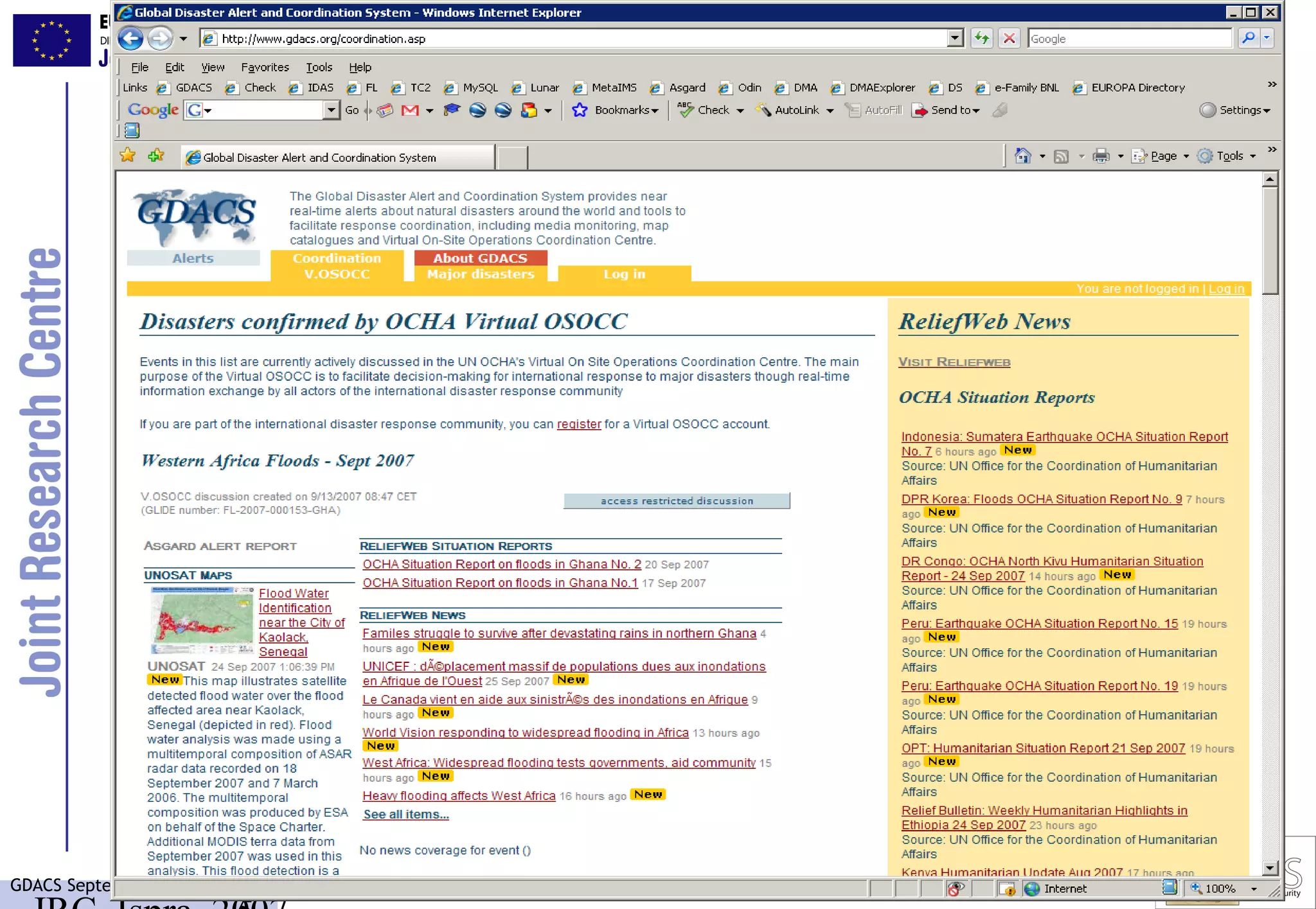Click the access restricted discussion button

click(677, 501)
